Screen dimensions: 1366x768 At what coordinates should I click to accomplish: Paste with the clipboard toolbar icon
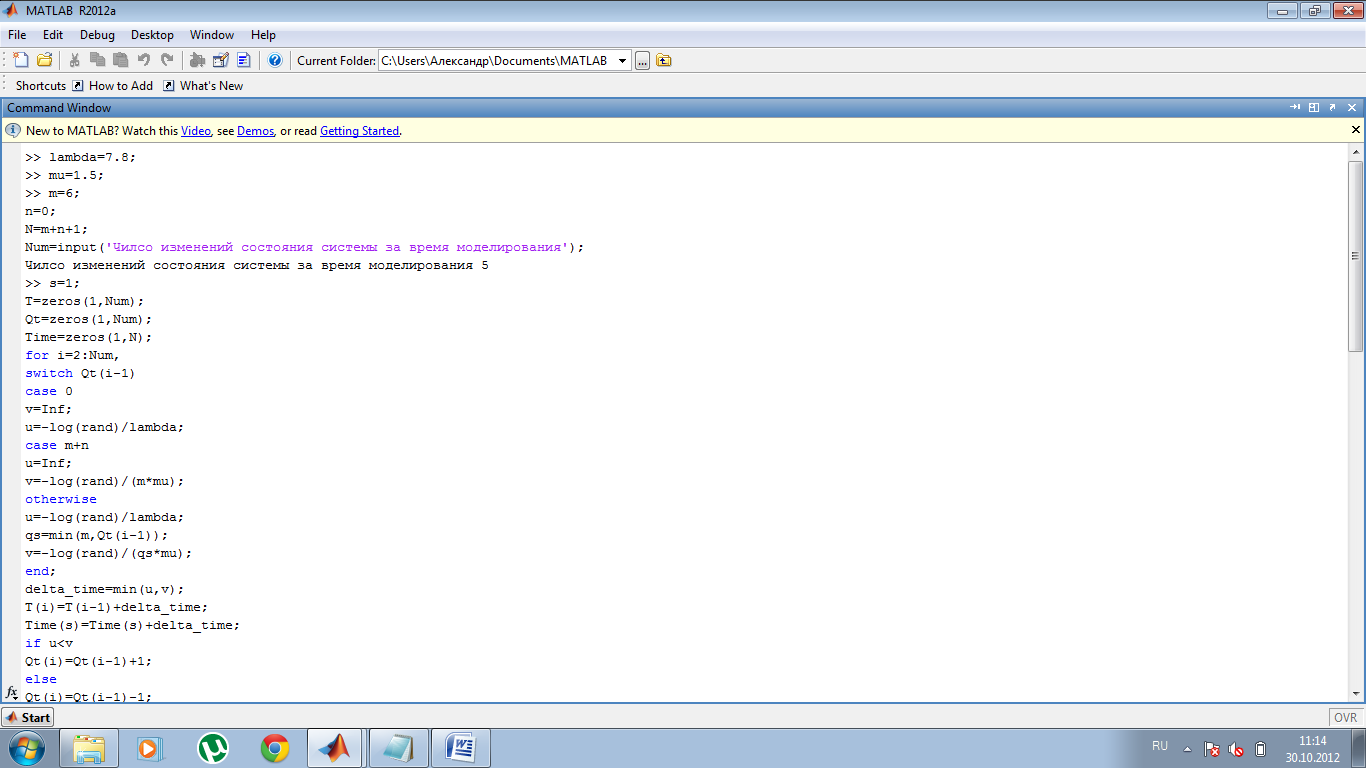pos(121,60)
